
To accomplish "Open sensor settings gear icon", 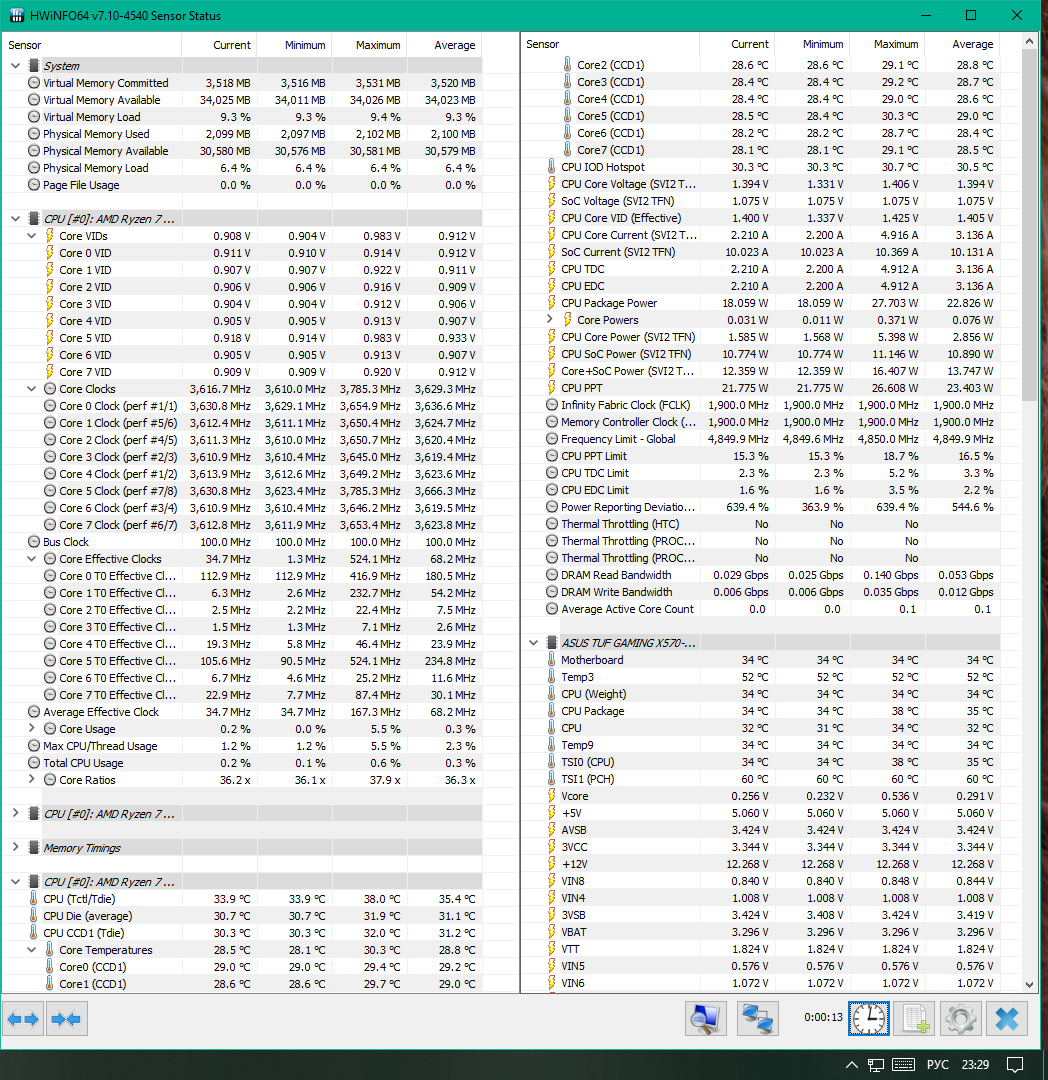I will [x=961, y=1019].
